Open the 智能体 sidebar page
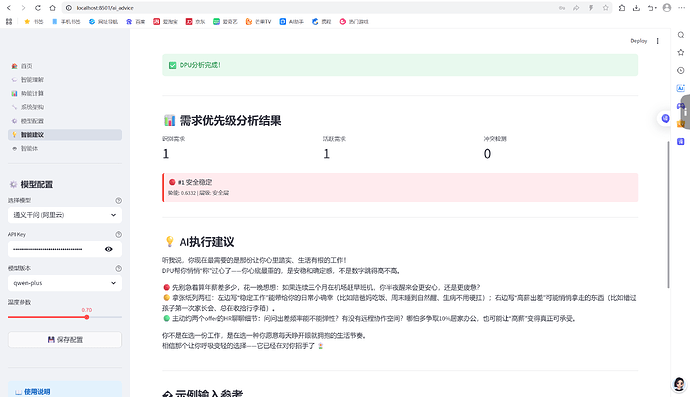Viewport: 690px width, 397px height. point(65,149)
